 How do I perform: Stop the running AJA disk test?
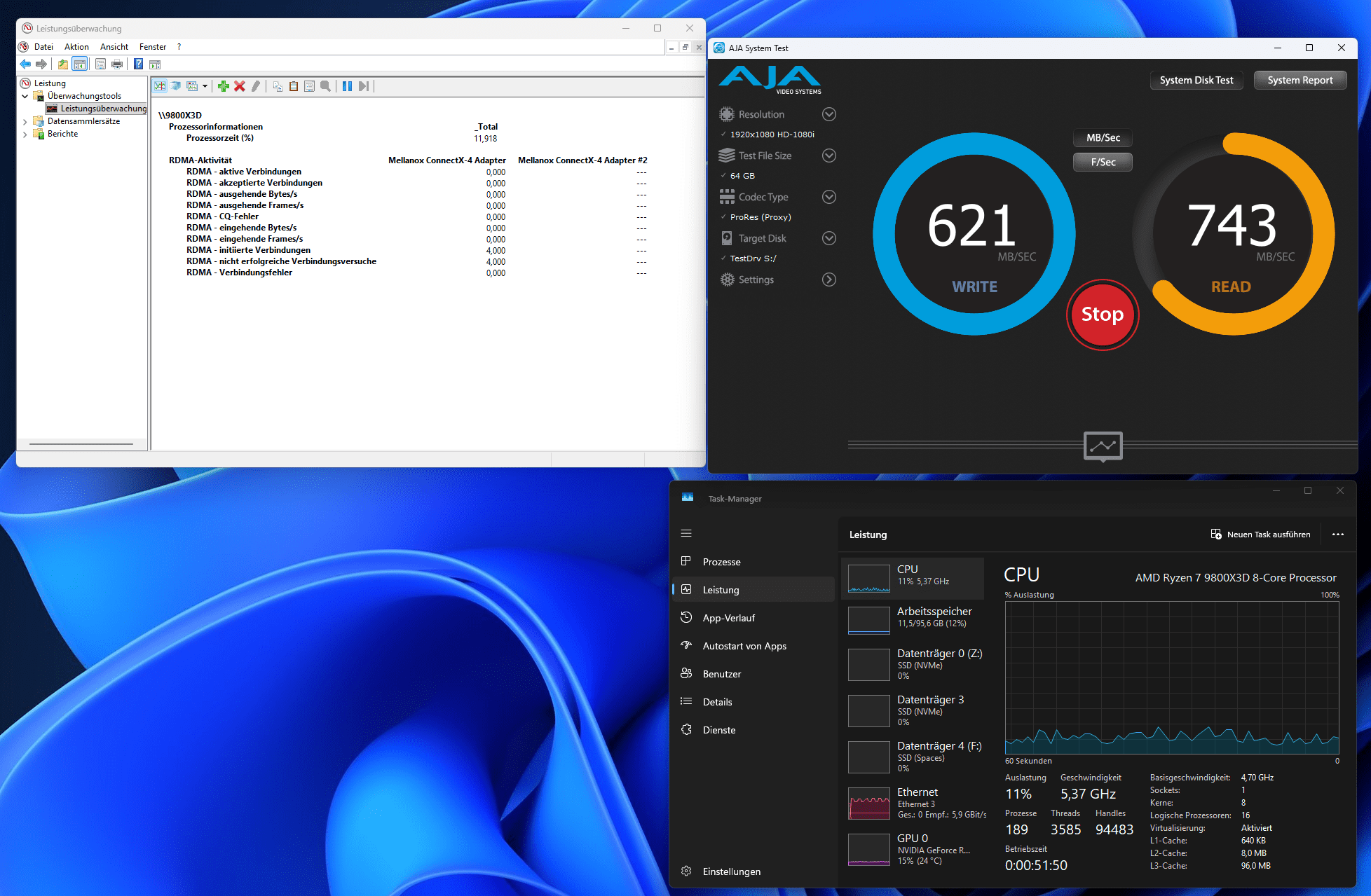tap(1103, 315)
